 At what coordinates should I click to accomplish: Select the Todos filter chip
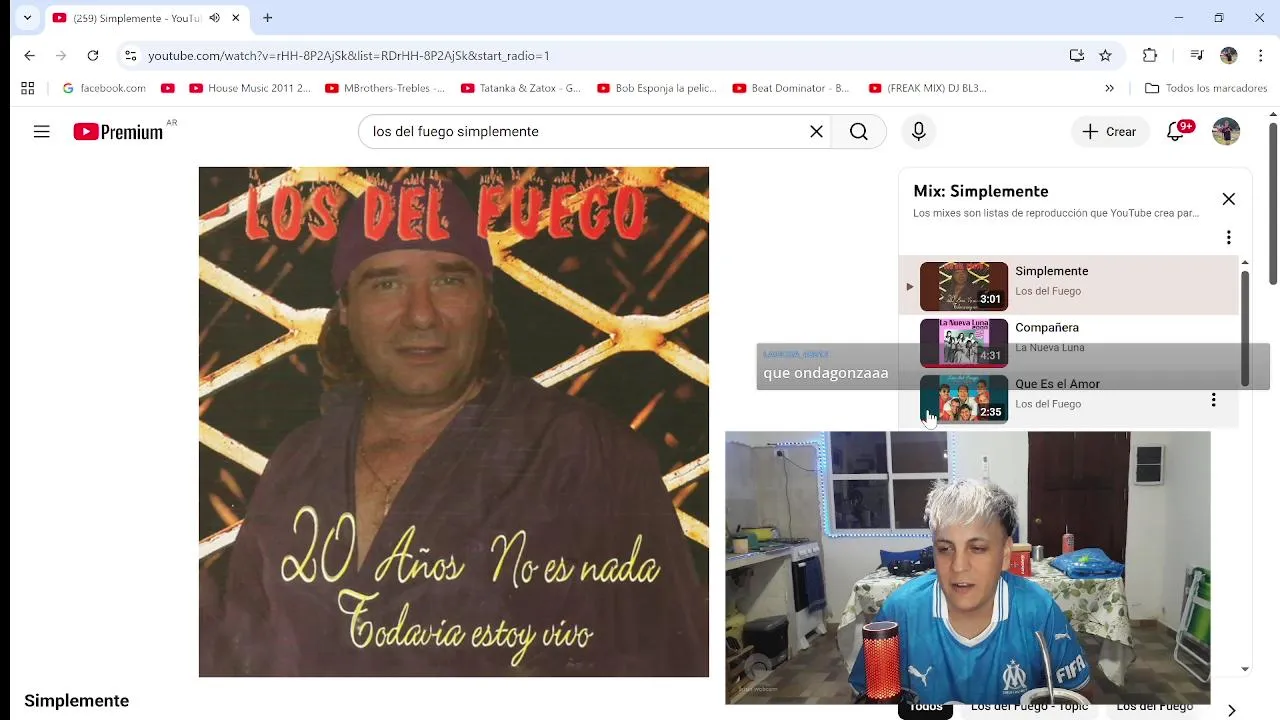[926, 706]
